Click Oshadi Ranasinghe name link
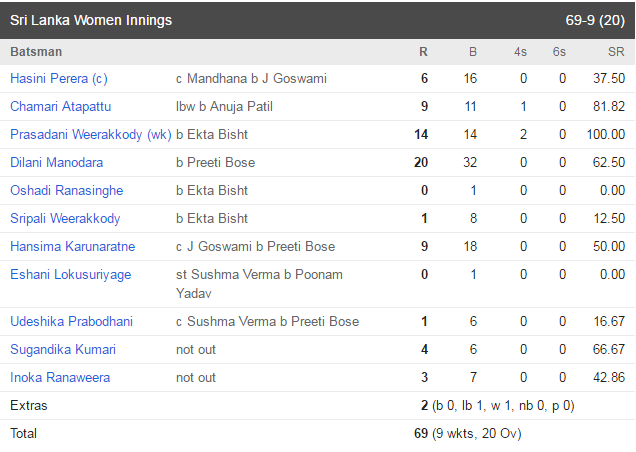This screenshot has width=636, height=452. point(67,191)
